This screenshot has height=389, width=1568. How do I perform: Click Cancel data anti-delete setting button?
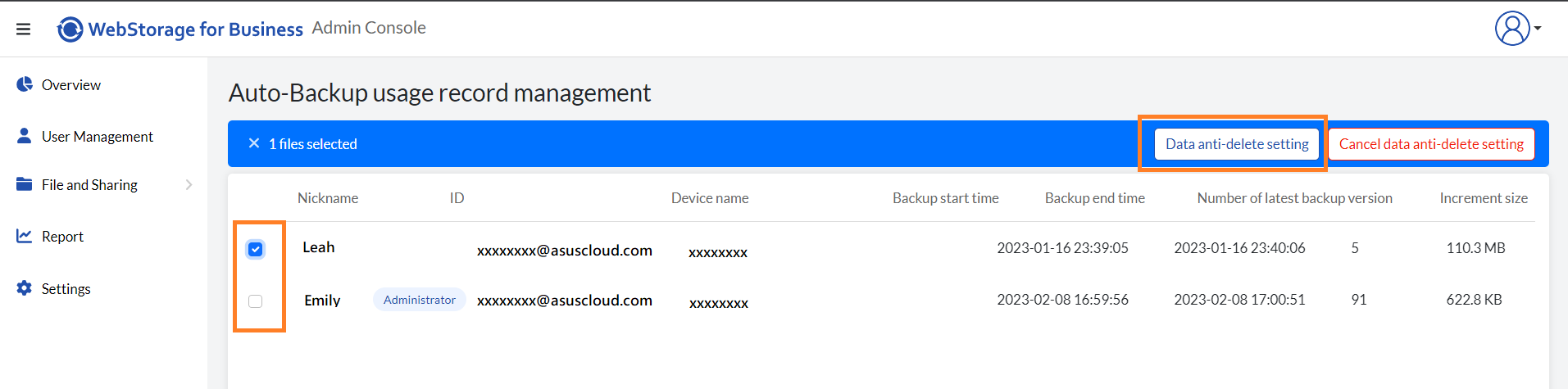pyautogui.click(x=1431, y=144)
